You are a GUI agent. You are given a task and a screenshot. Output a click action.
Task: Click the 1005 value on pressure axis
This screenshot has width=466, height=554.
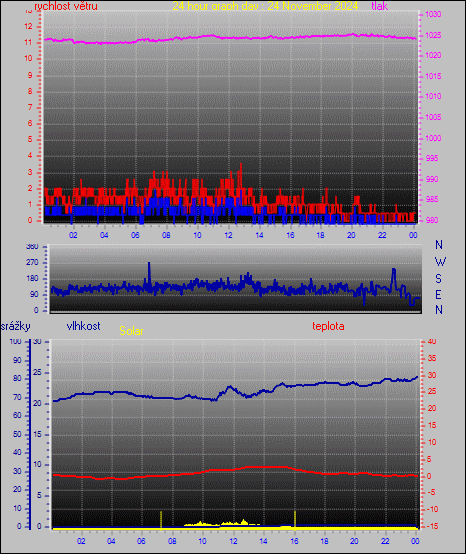point(433,117)
